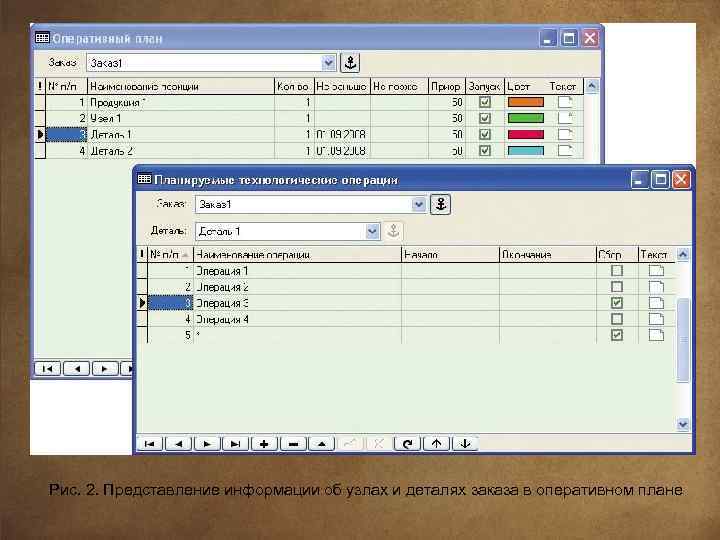
Task: Go to next record in operations window
Action: pyautogui.click(x=207, y=444)
